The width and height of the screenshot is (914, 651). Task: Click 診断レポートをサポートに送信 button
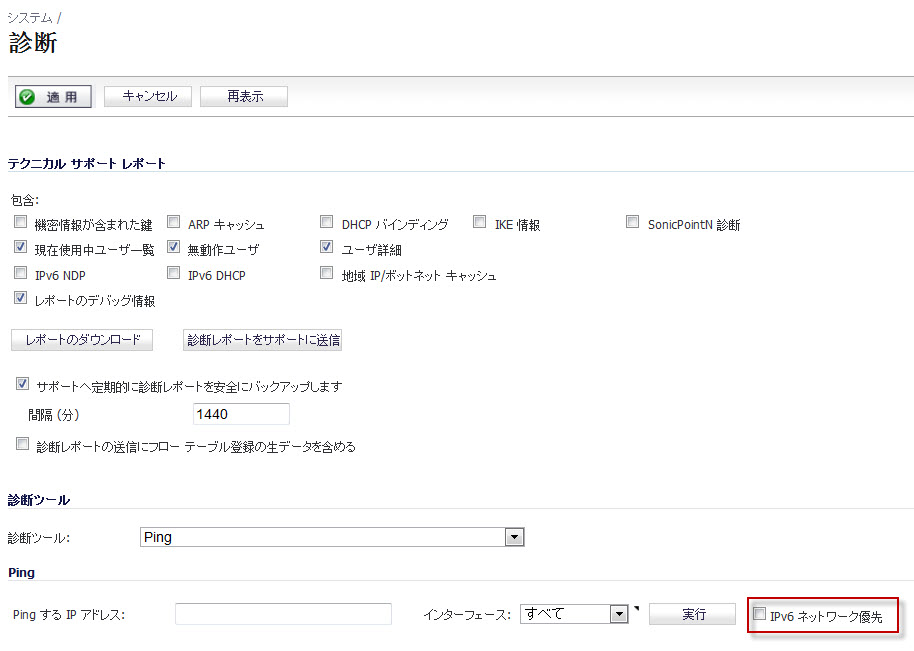pos(262,340)
